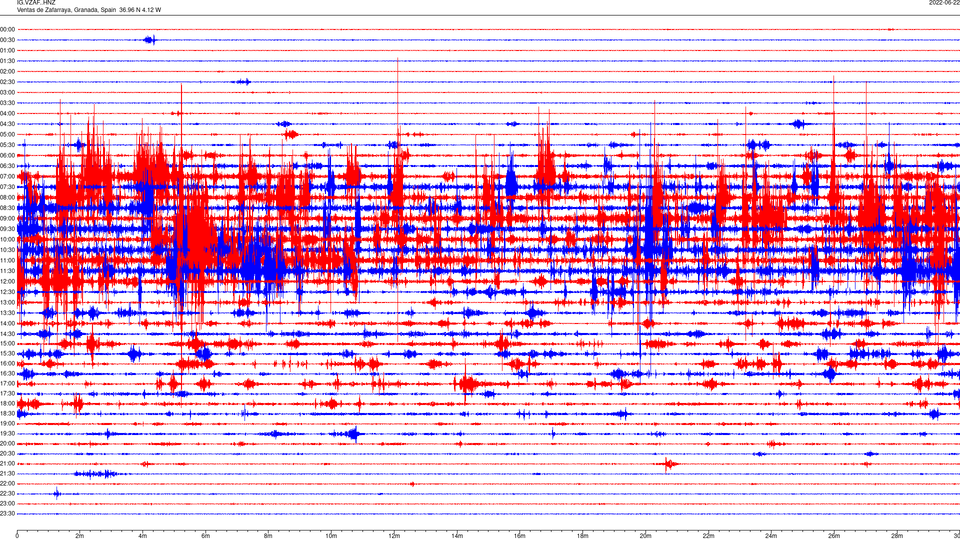Image resolution: width=960 pixels, height=540 pixels.
Task: Select the 19:30 trace time label
Action: [7, 433]
